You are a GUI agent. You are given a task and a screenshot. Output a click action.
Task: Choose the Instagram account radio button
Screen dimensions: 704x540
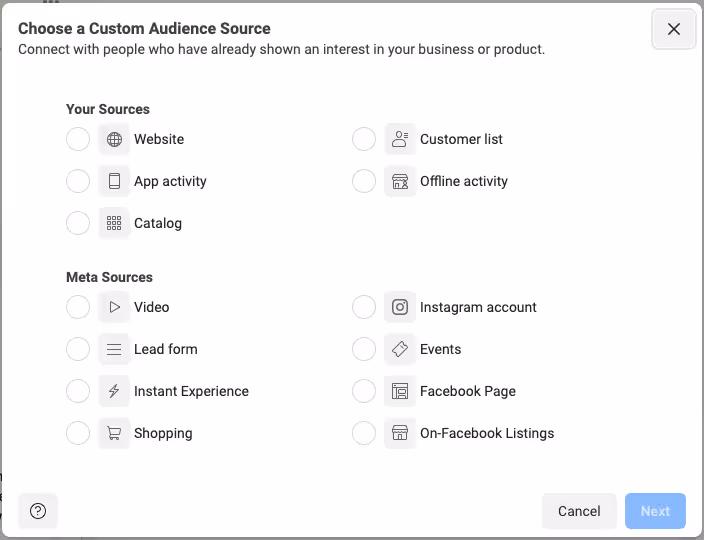click(x=364, y=307)
